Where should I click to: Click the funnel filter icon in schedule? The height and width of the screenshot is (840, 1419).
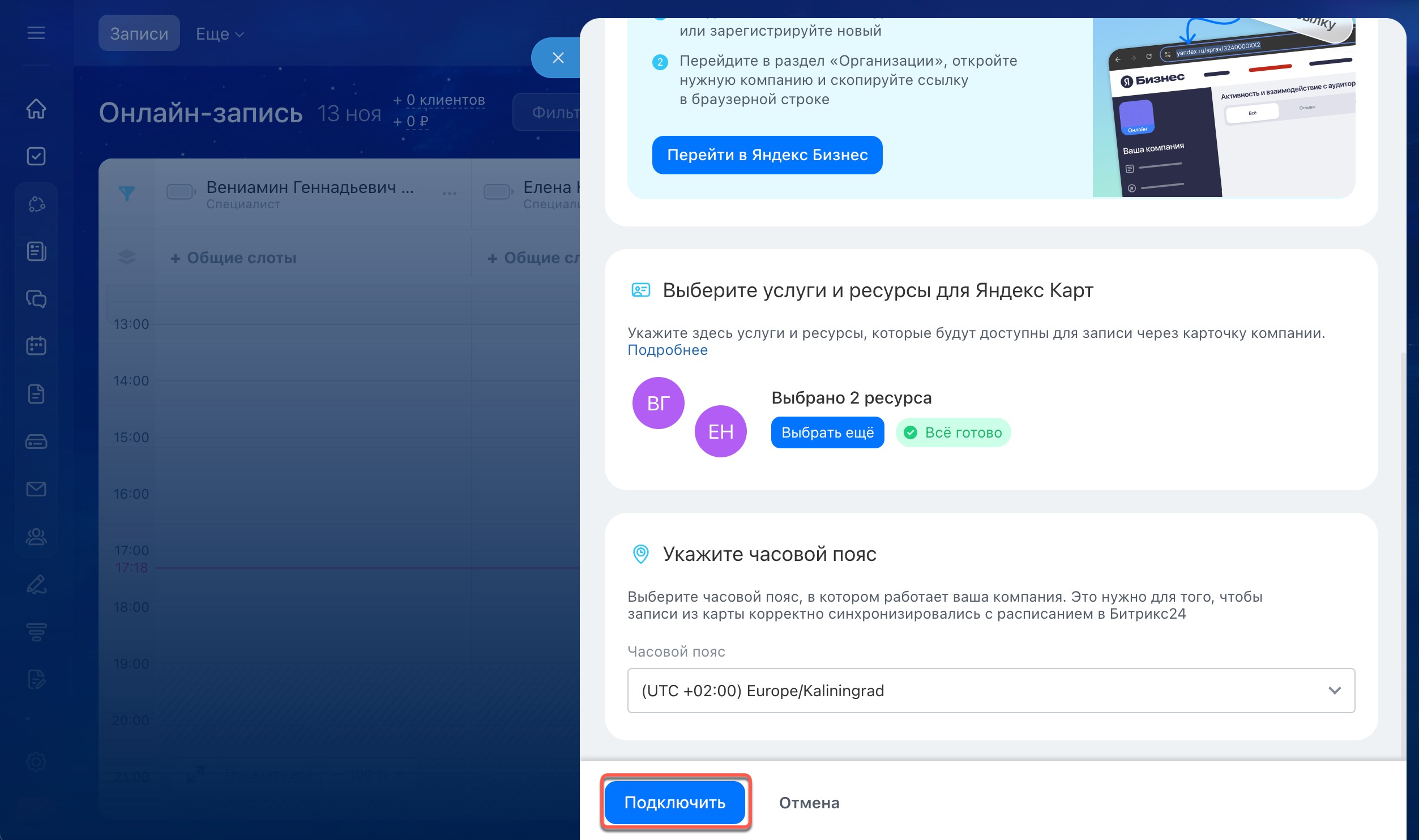click(127, 194)
